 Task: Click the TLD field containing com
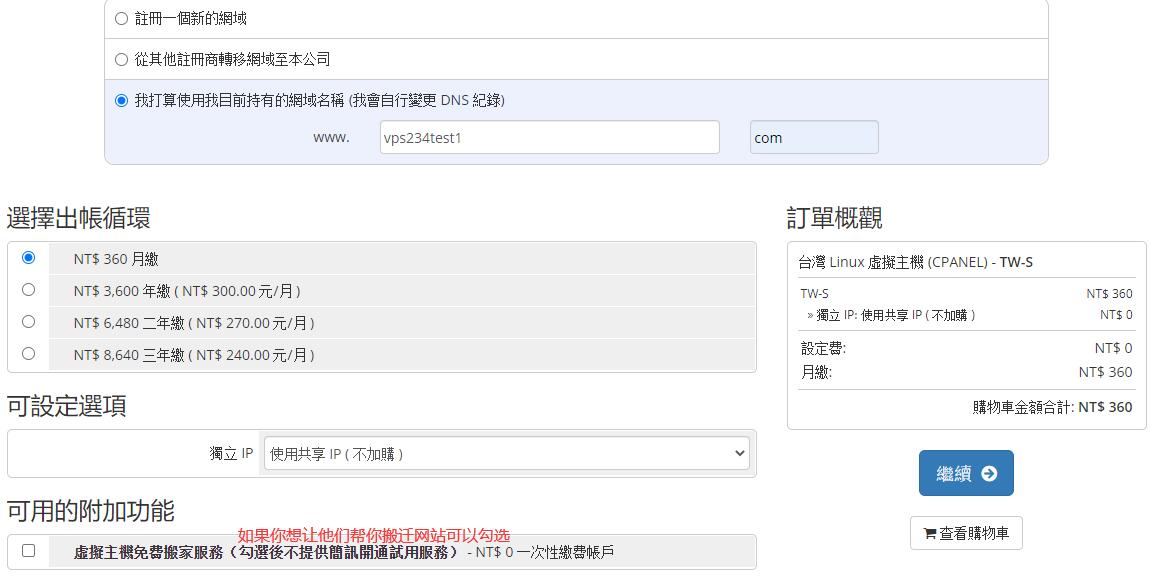(814, 137)
